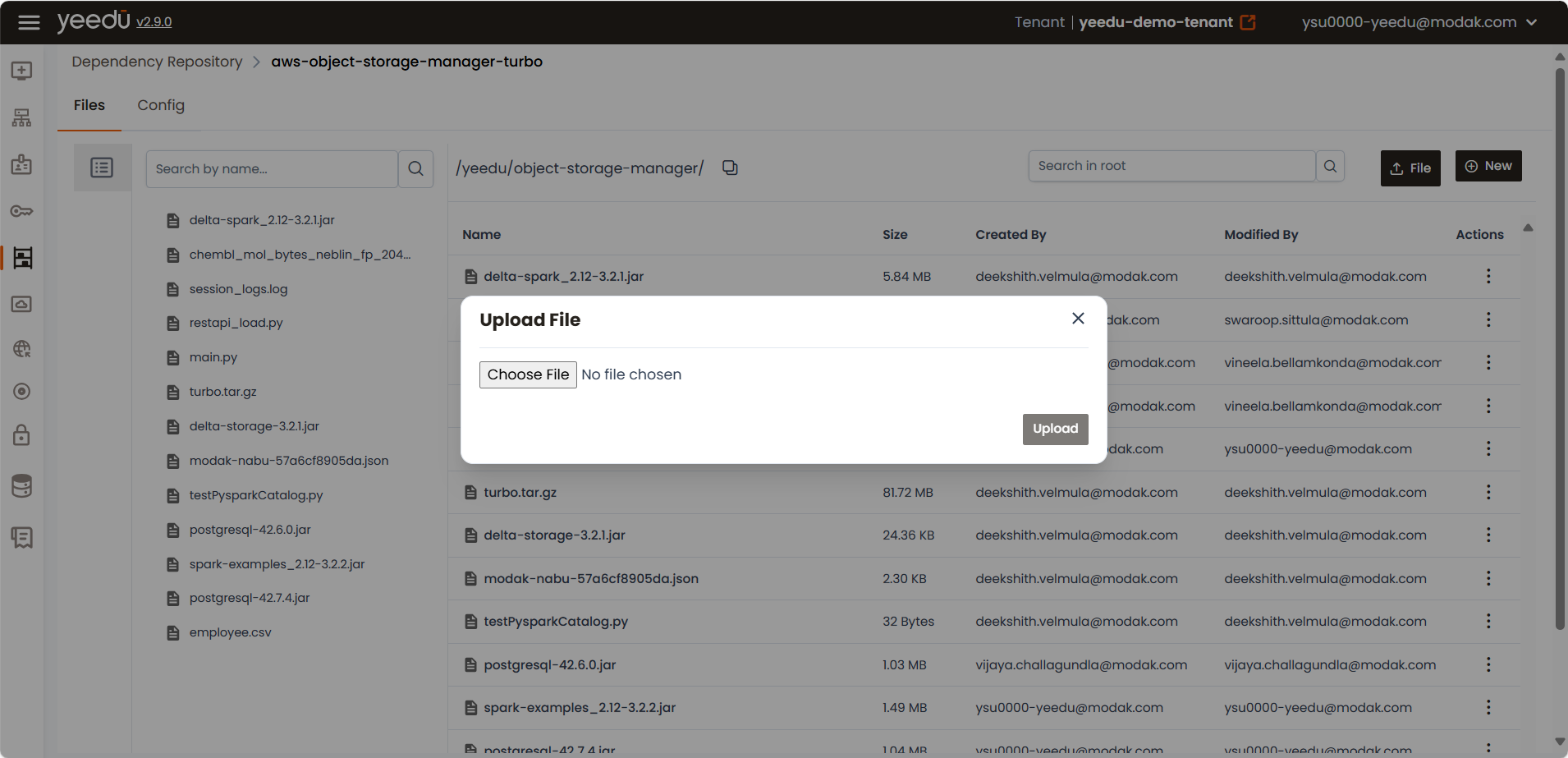Copy the /yeedu/object-storage-manager/ path
1568x758 pixels.
click(x=730, y=168)
